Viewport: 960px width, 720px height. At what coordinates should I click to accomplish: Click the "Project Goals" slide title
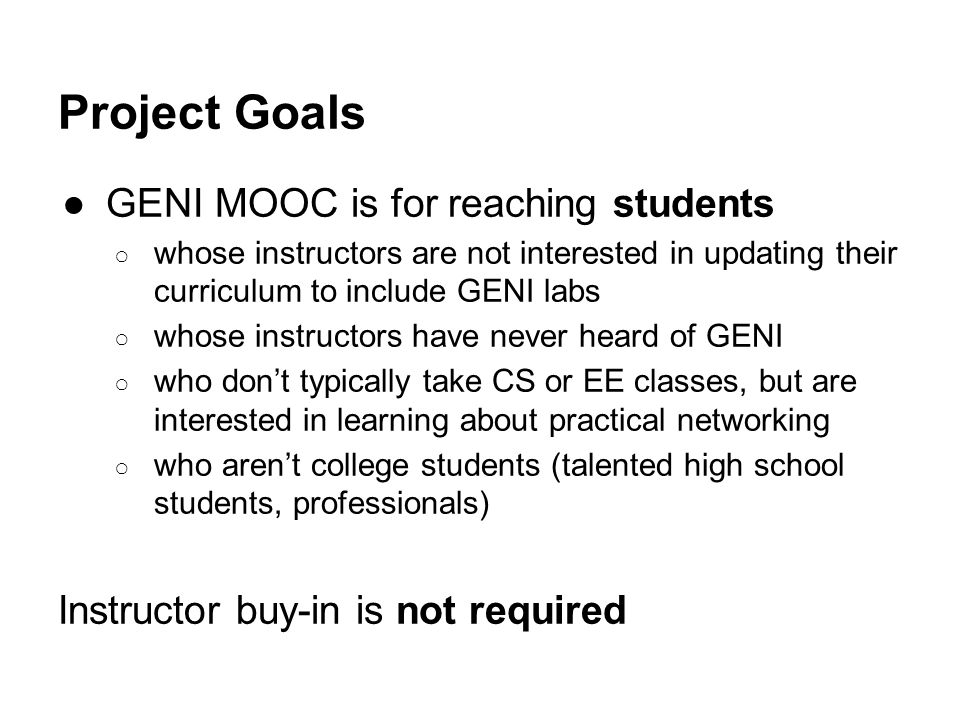point(212,114)
